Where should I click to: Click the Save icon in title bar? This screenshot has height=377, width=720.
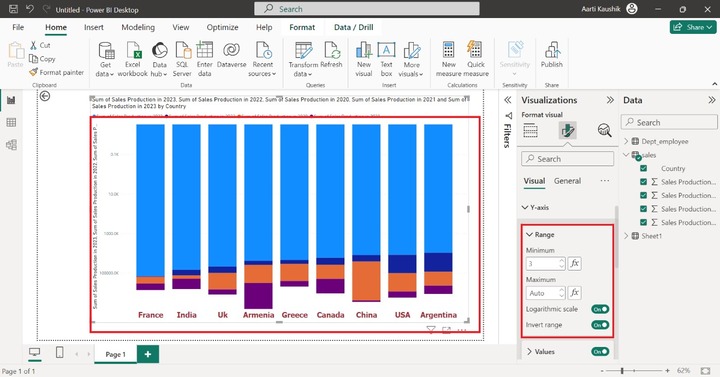click(x=13, y=9)
